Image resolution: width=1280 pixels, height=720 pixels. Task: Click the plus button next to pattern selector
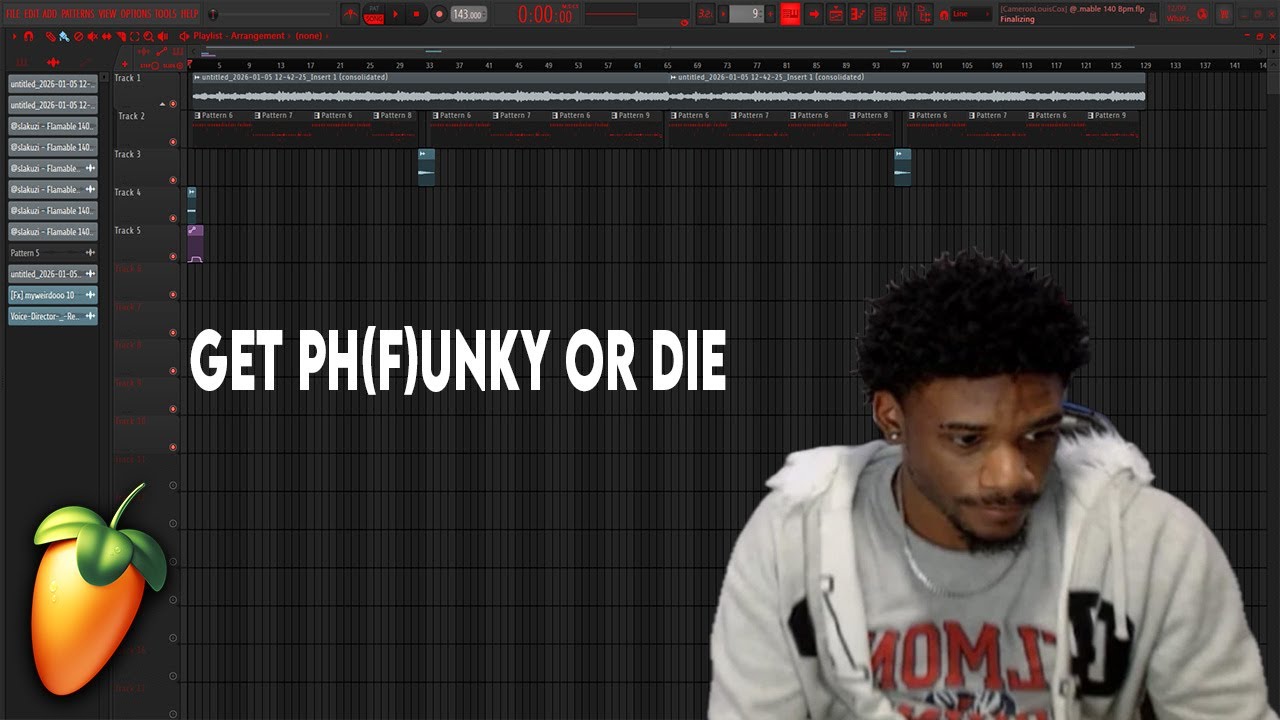tap(770, 14)
